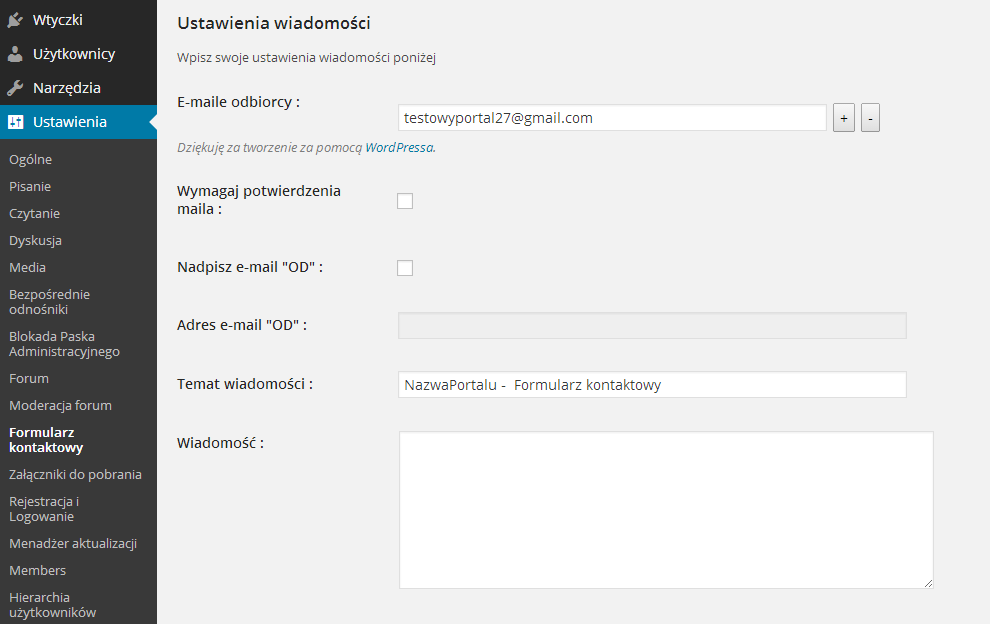Open the WordPressa link

click(399, 147)
